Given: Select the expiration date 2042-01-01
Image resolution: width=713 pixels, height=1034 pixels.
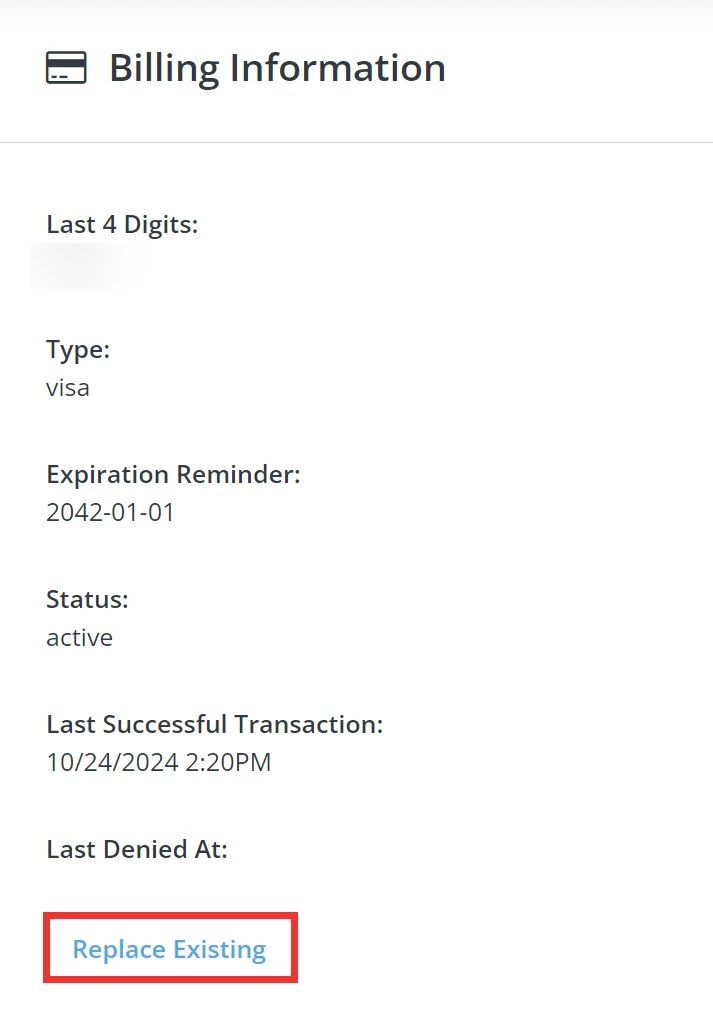Looking at the screenshot, I should [x=110, y=512].
